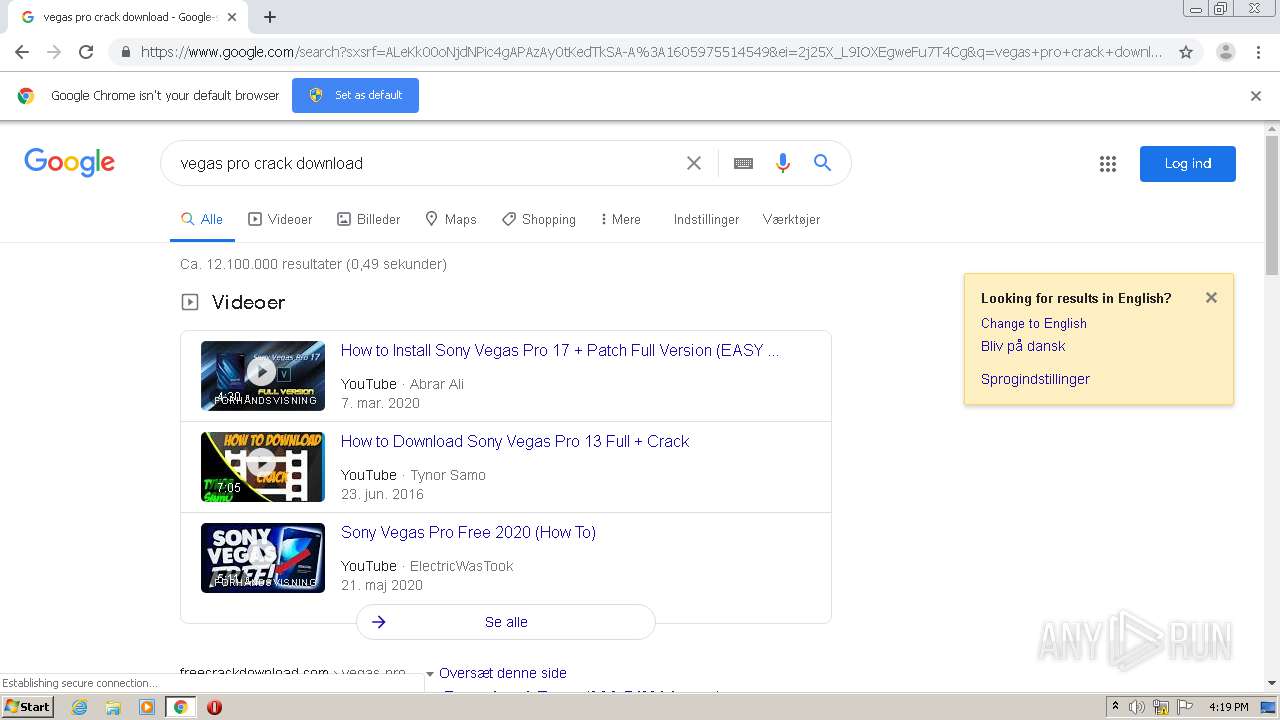Close the vegas pro crack download tab
The height and width of the screenshot is (720, 1280).
pos(232,17)
